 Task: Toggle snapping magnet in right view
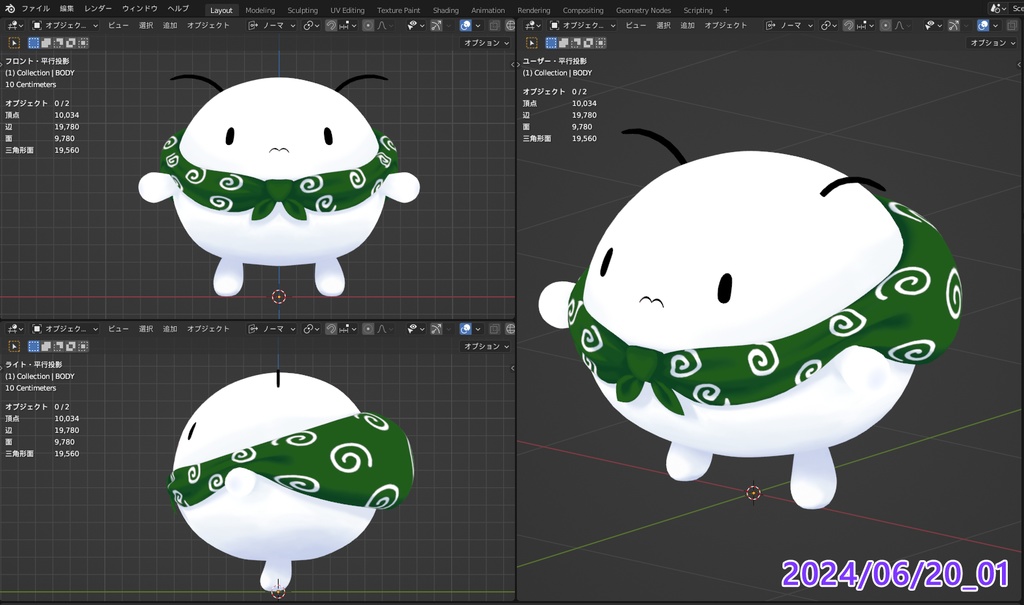click(331, 329)
